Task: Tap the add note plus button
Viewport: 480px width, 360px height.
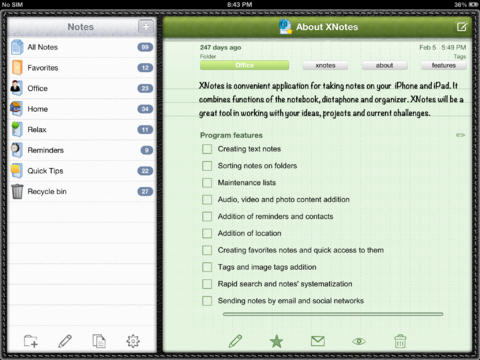Action: 146,27
